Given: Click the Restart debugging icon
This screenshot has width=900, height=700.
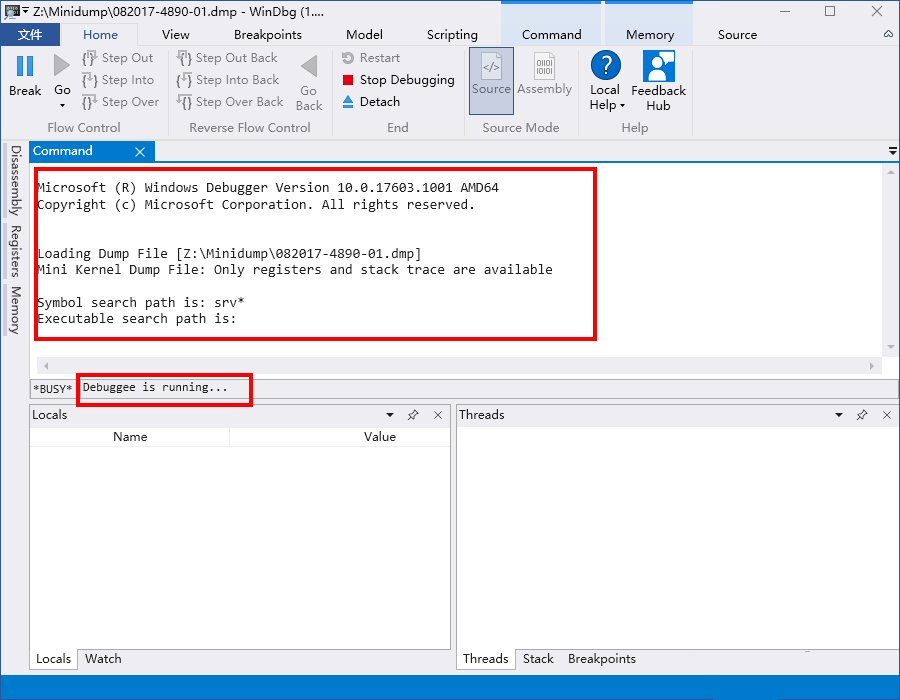Looking at the screenshot, I should pyautogui.click(x=348, y=58).
